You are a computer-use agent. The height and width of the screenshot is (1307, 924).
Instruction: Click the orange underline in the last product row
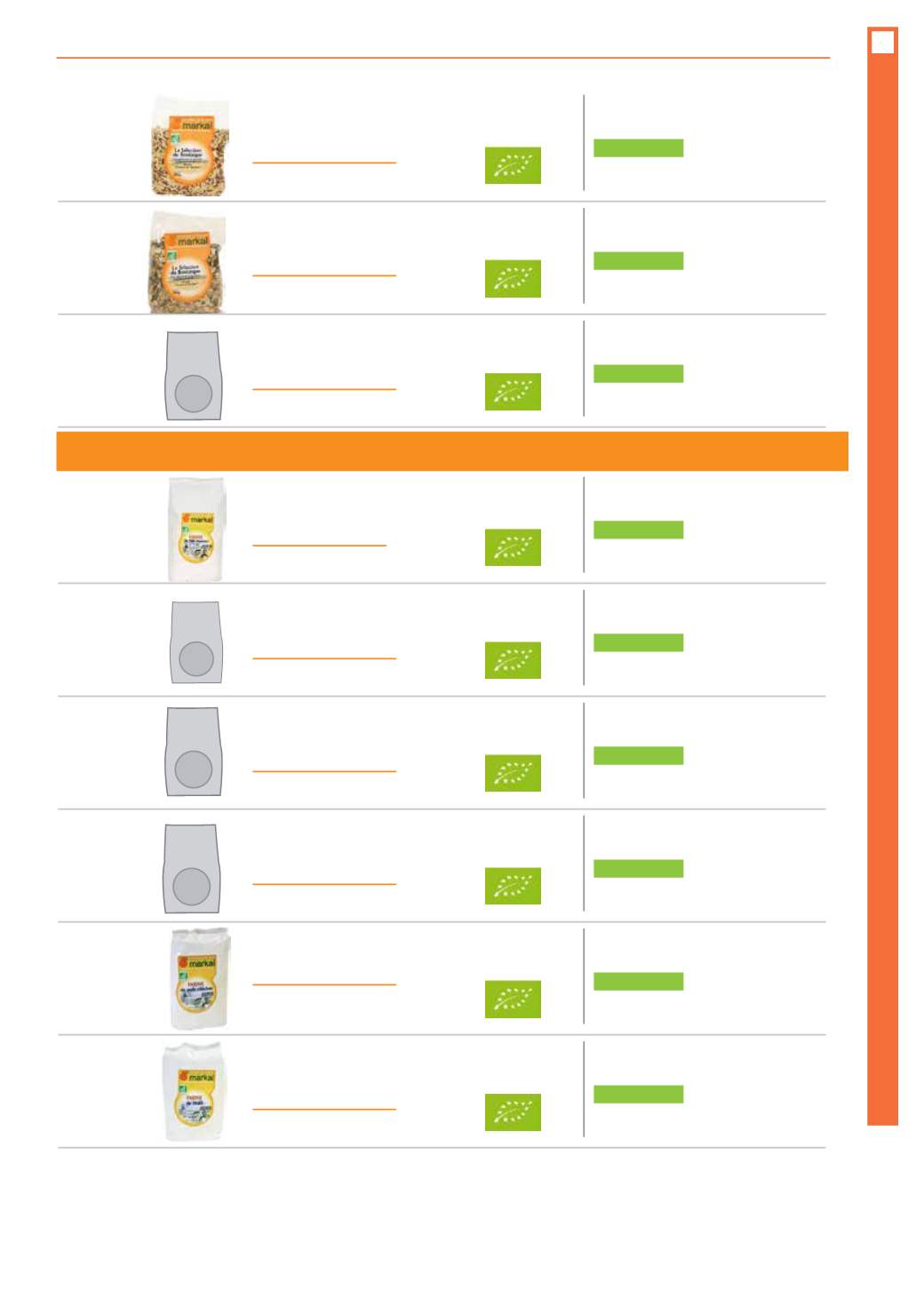[323, 1109]
